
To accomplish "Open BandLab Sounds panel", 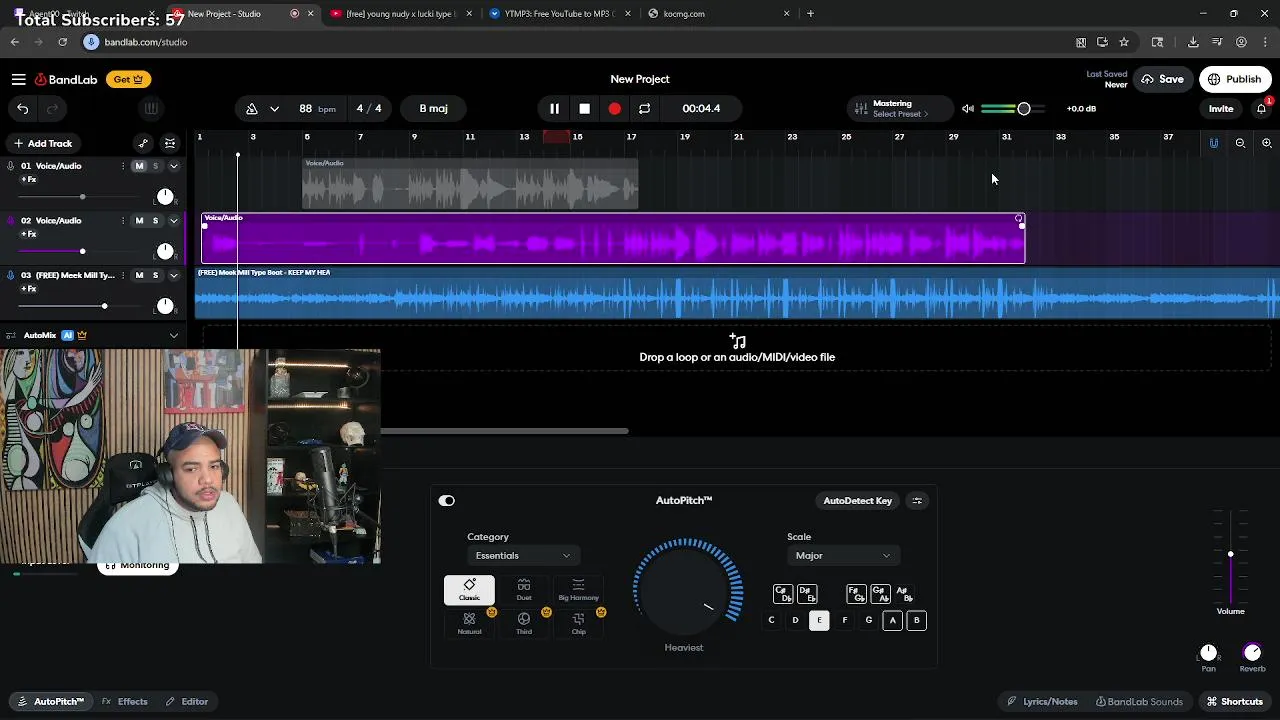I will click(x=1139, y=702).
